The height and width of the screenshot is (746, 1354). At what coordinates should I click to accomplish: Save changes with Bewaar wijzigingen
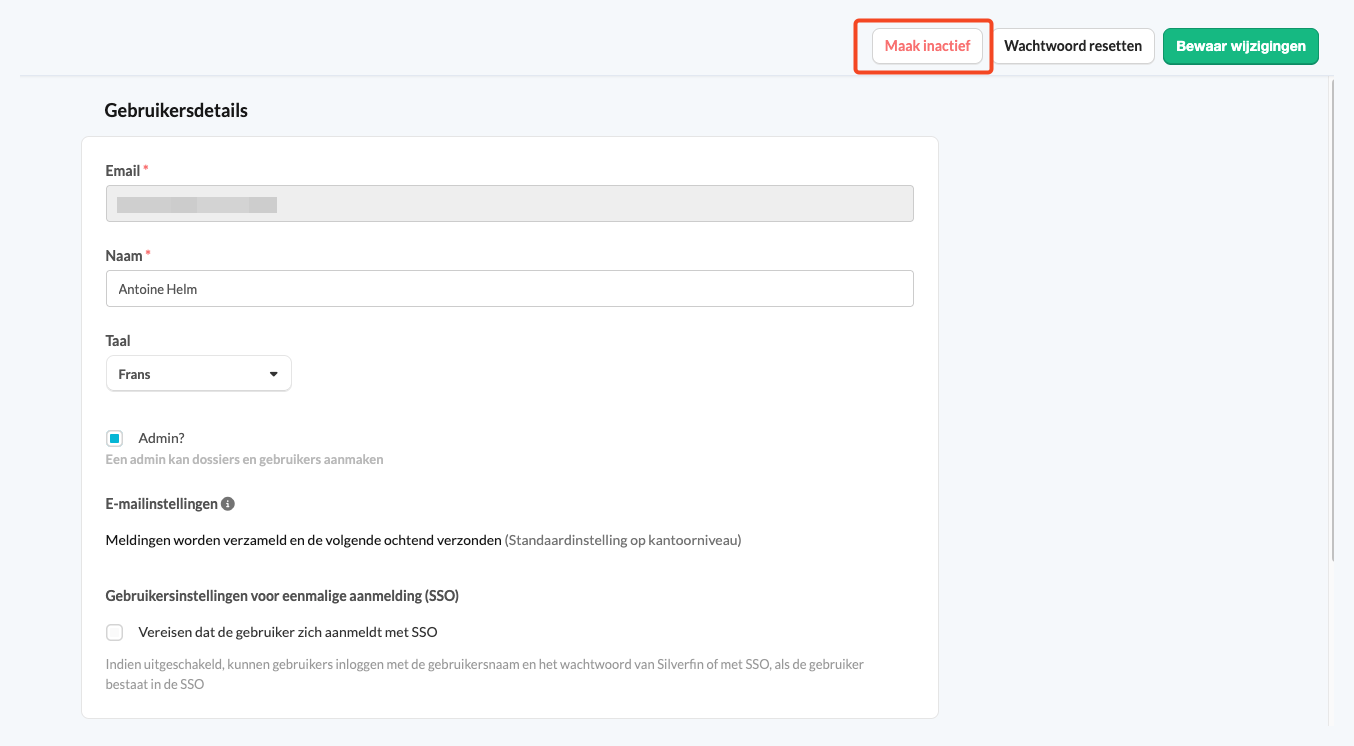coord(1241,46)
